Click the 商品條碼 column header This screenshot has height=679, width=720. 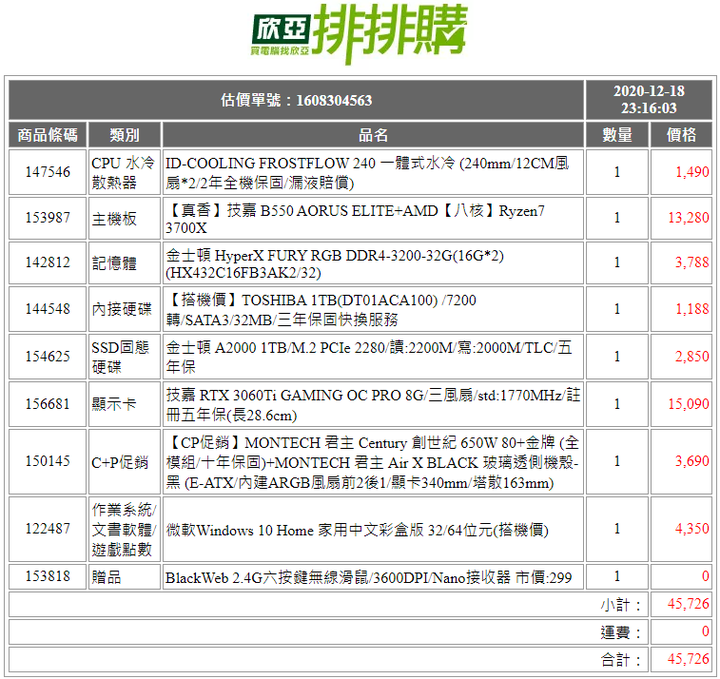coord(48,135)
